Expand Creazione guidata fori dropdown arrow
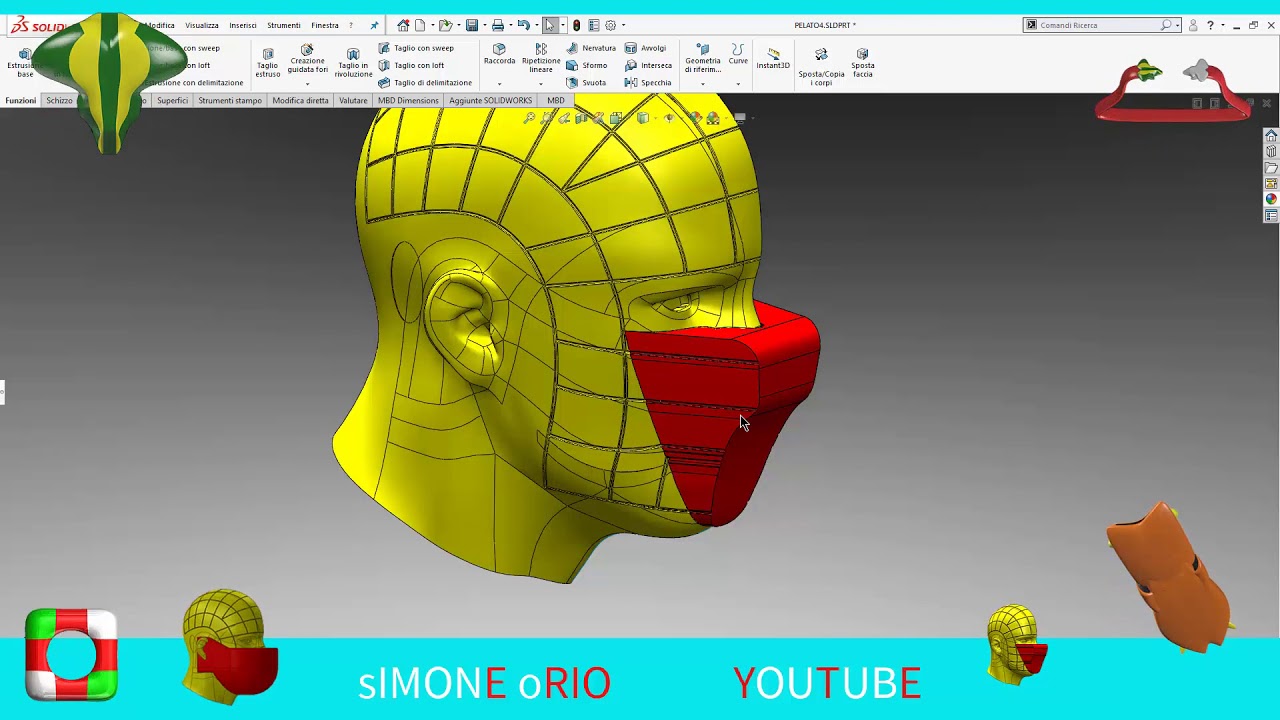Viewport: 1280px width, 720px height. click(x=307, y=84)
